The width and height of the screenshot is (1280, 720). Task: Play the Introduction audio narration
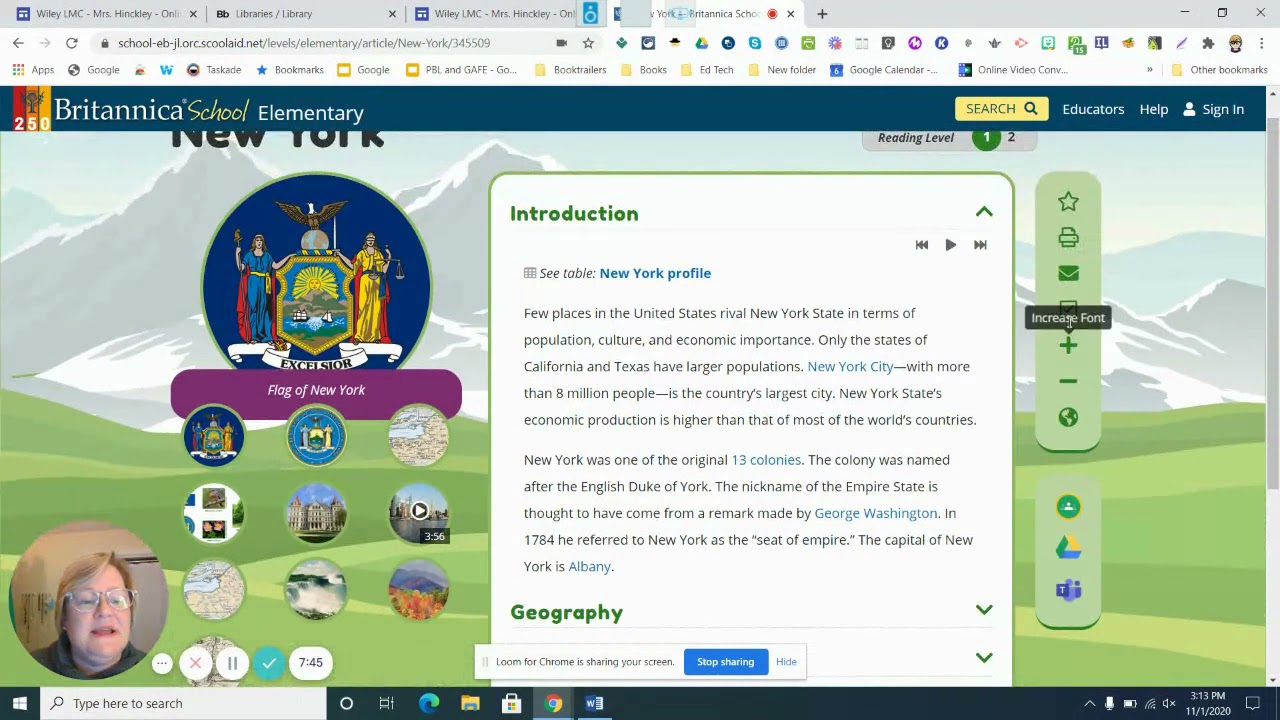click(x=950, y=245)
